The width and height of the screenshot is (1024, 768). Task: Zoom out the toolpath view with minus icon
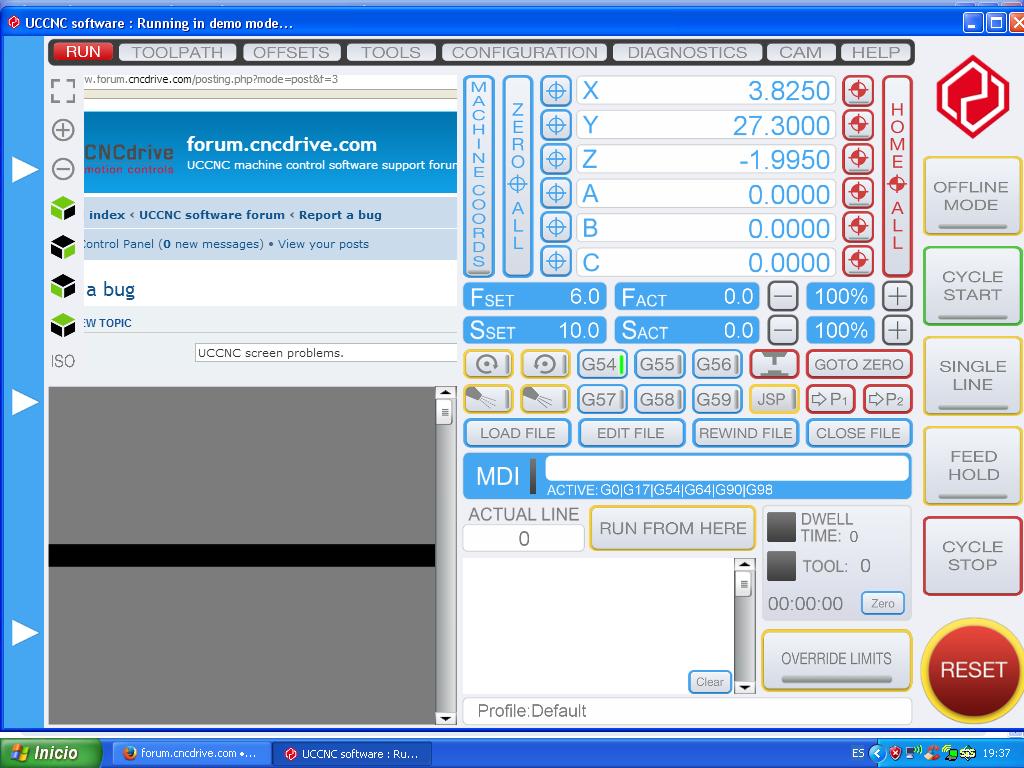(x=63, y=169)
